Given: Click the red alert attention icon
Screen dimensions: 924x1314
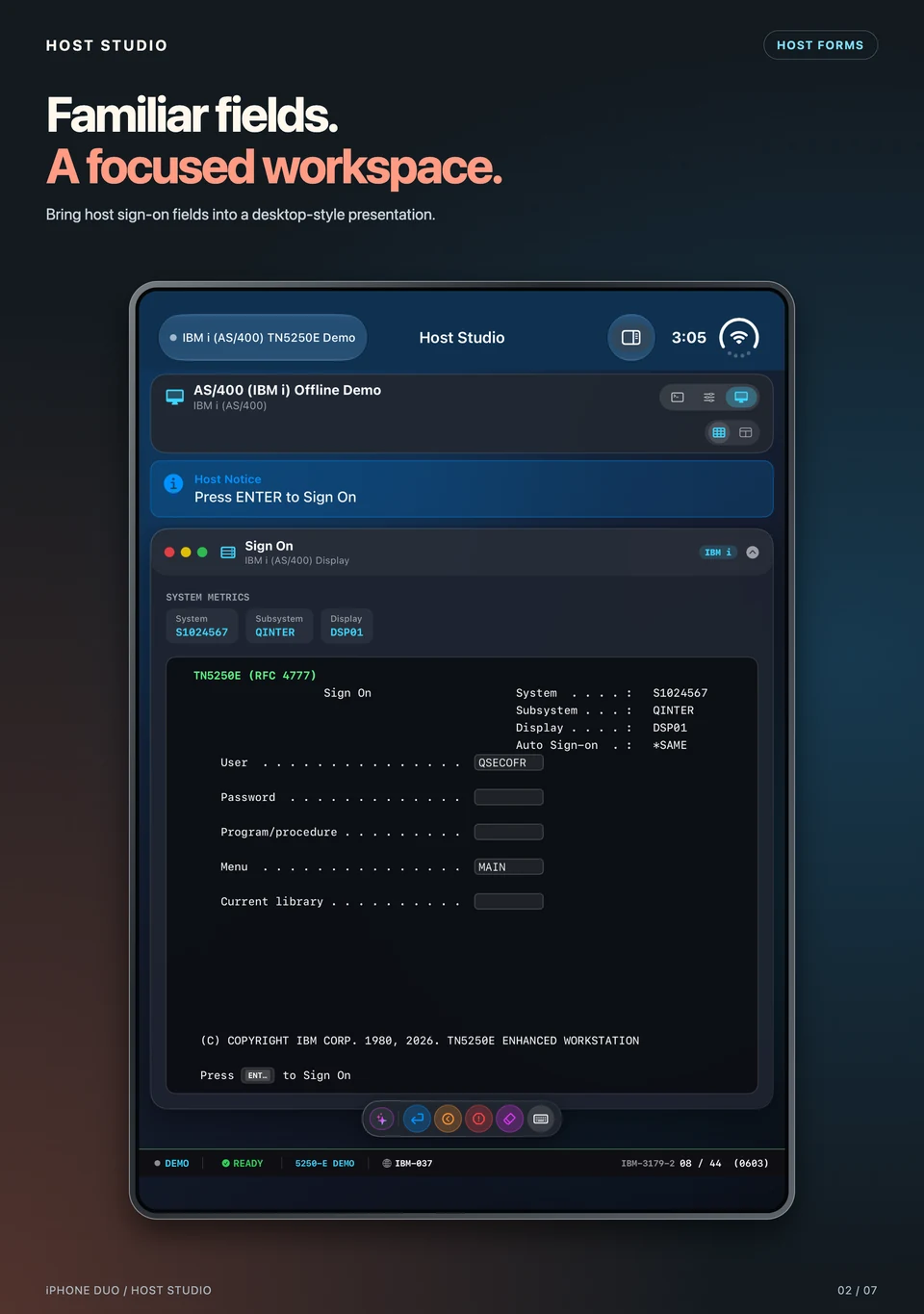Looking at the screenshot, I should (x=478, y=1119).
